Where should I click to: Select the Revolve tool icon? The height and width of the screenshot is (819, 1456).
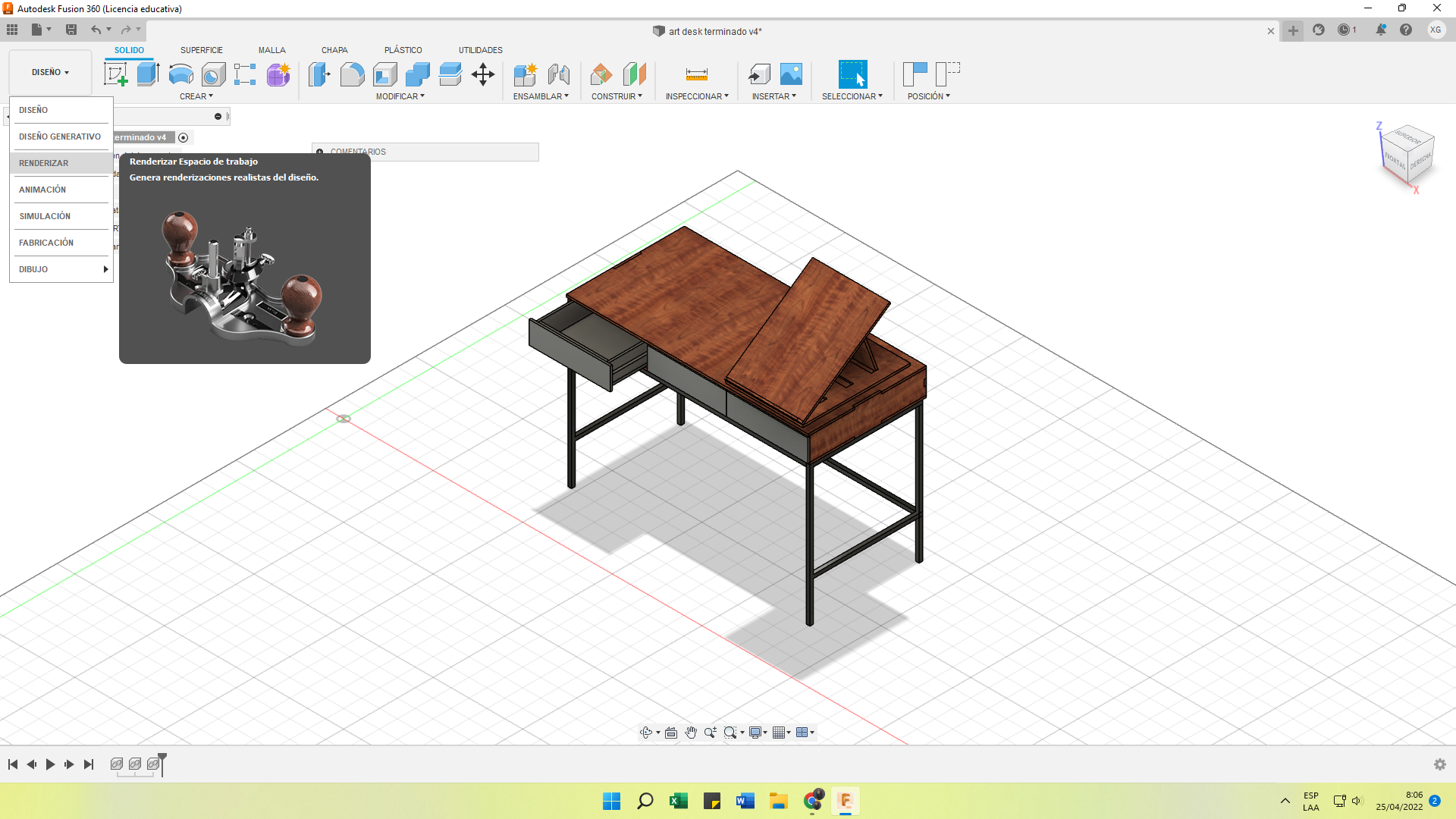(x=180, y=74)
